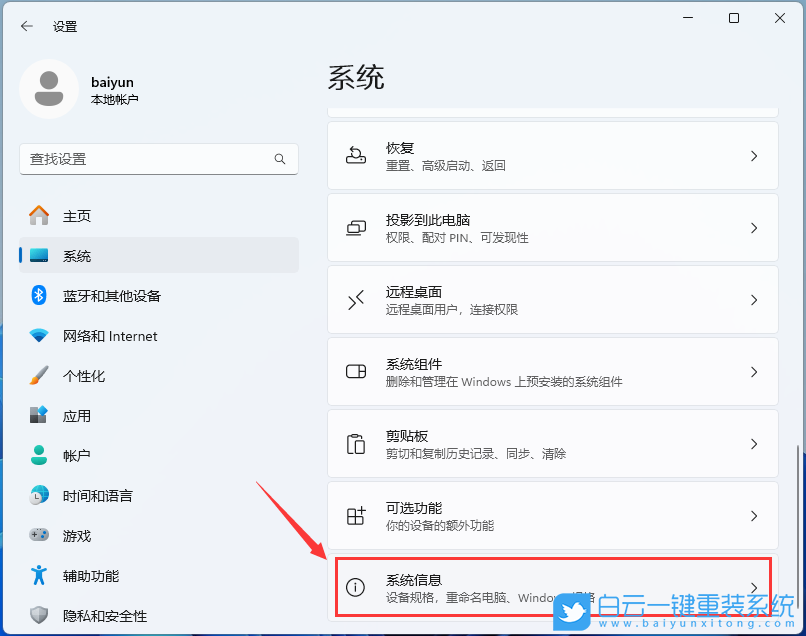Expand the 恢复 settings row chevron
Viewport: 806px width, 636px height.
pos(753,156)
